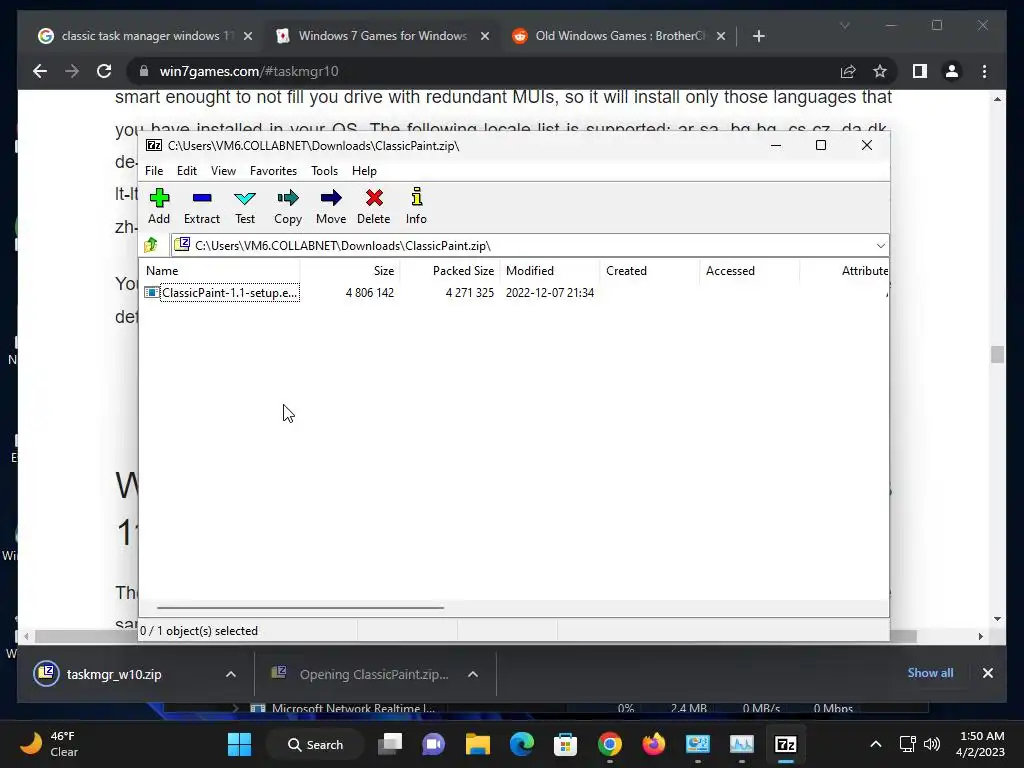
Task: Click the Add toolbar button in 7-Zip
Action: coord(159,206)
